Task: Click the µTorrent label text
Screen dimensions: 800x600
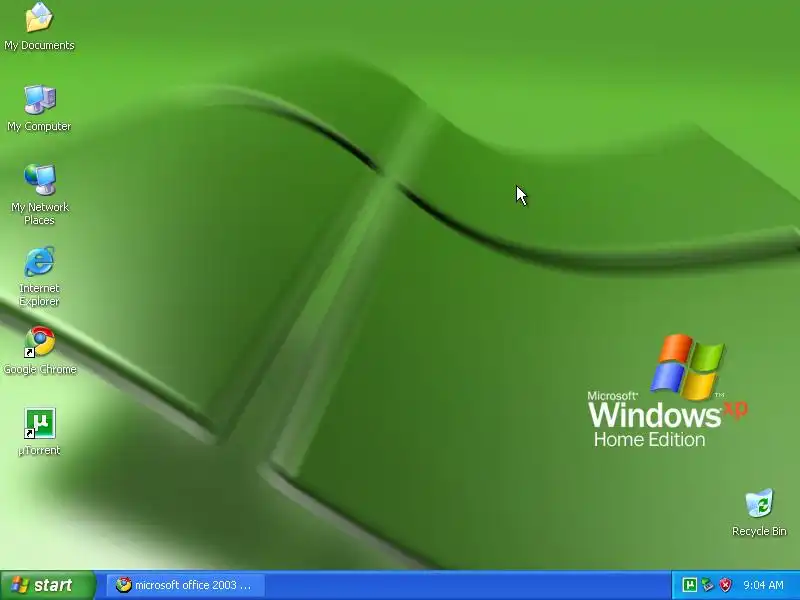Action: click(39, 450)
